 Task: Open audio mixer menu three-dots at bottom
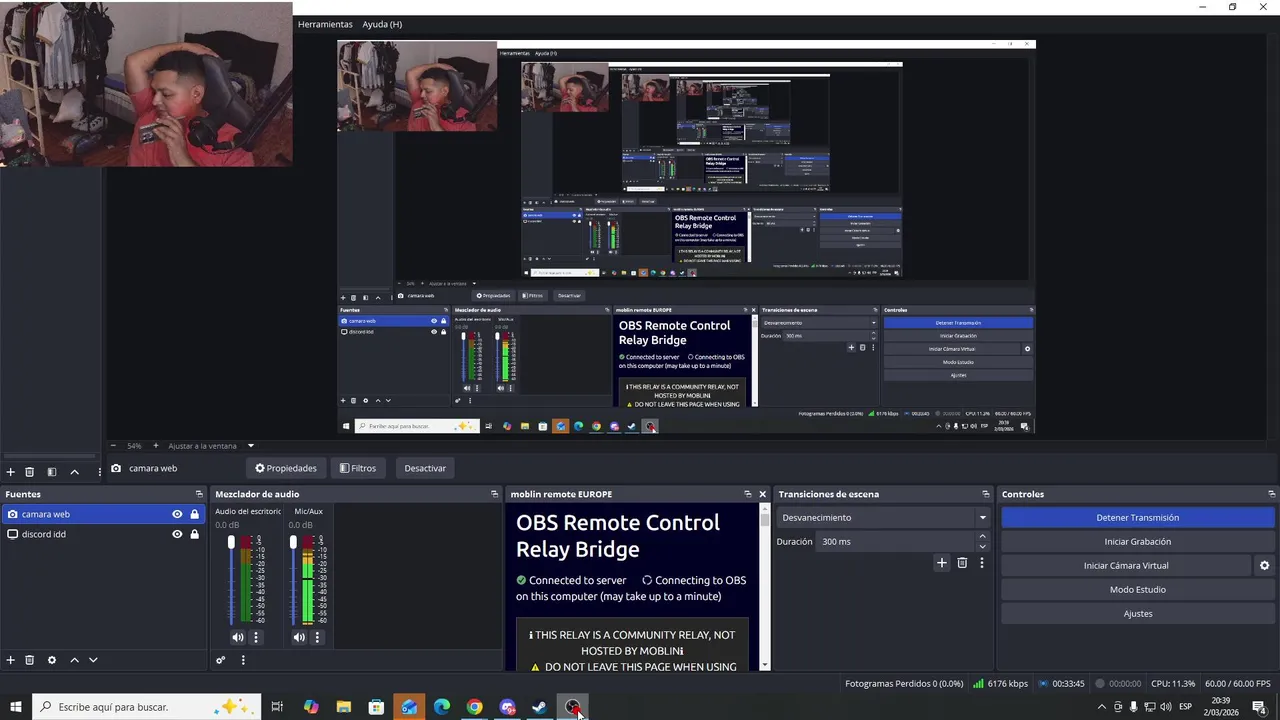pos(242,660)
